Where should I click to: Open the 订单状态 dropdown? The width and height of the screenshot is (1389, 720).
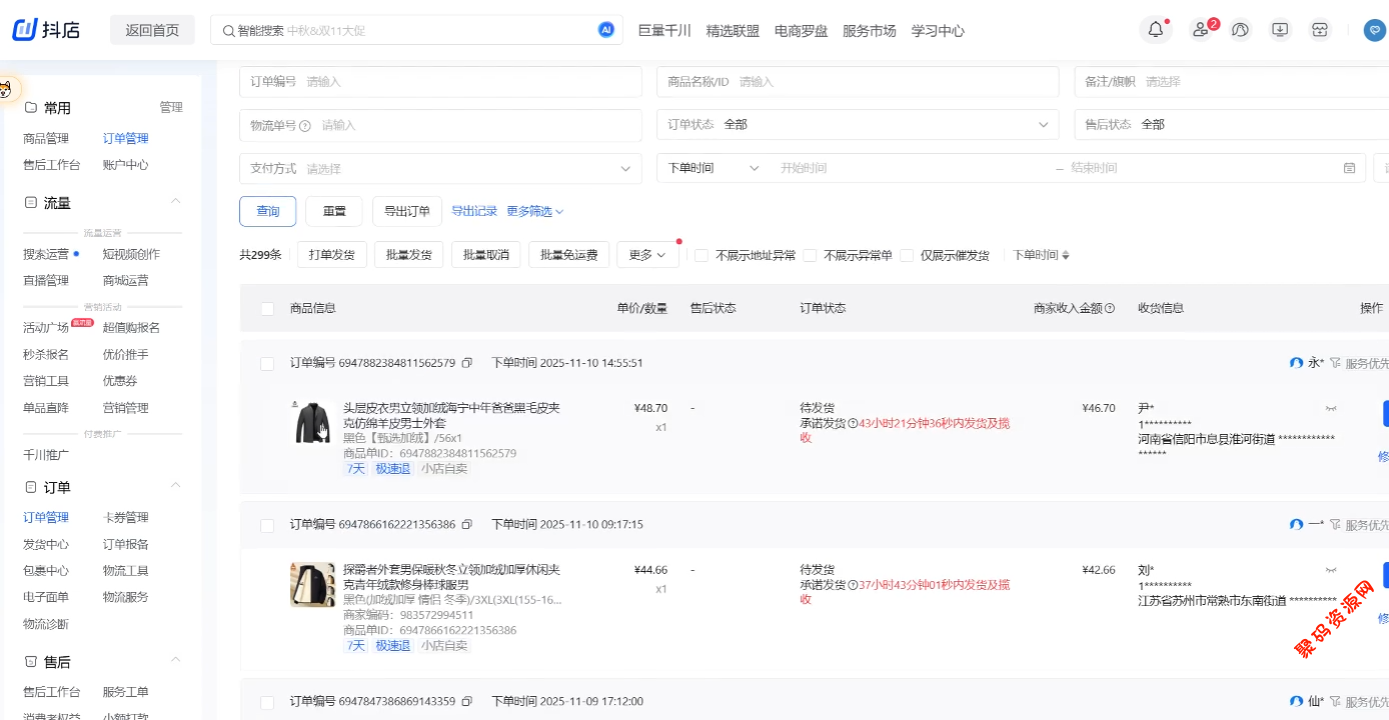[857, 125]
